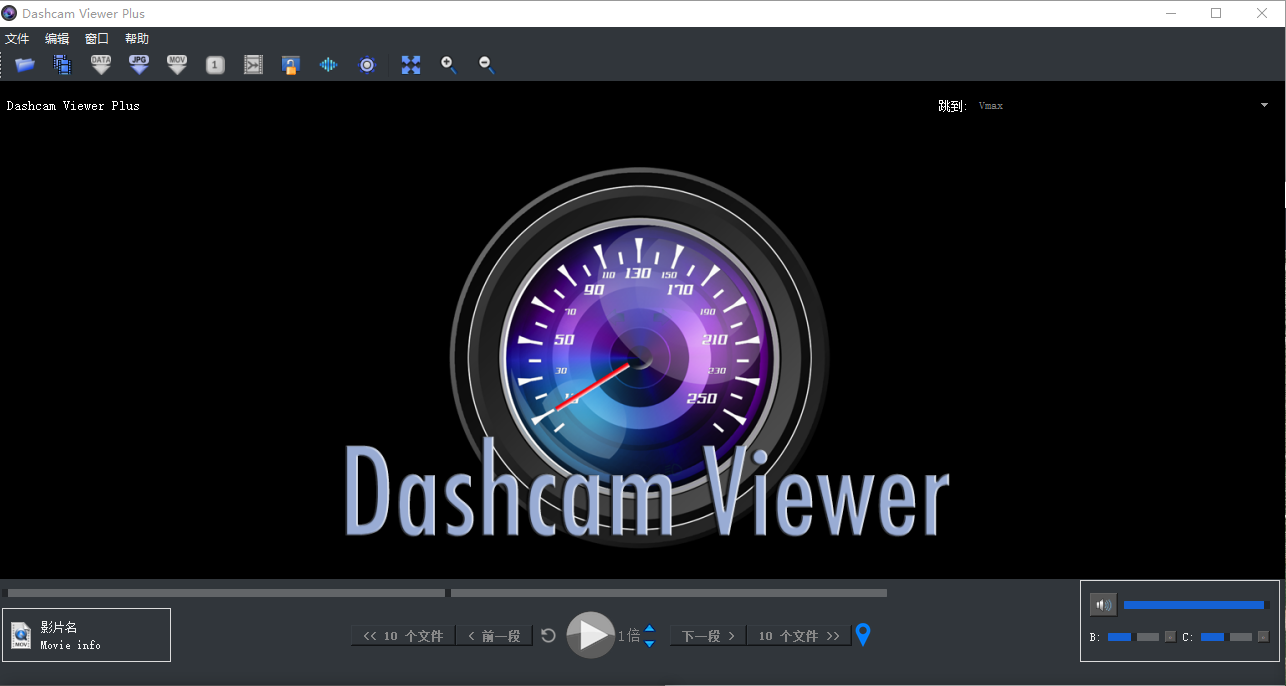Mute audio with the speaker button
Image resolution: width=1286 pixels, height=686 pixels.
1103,604
